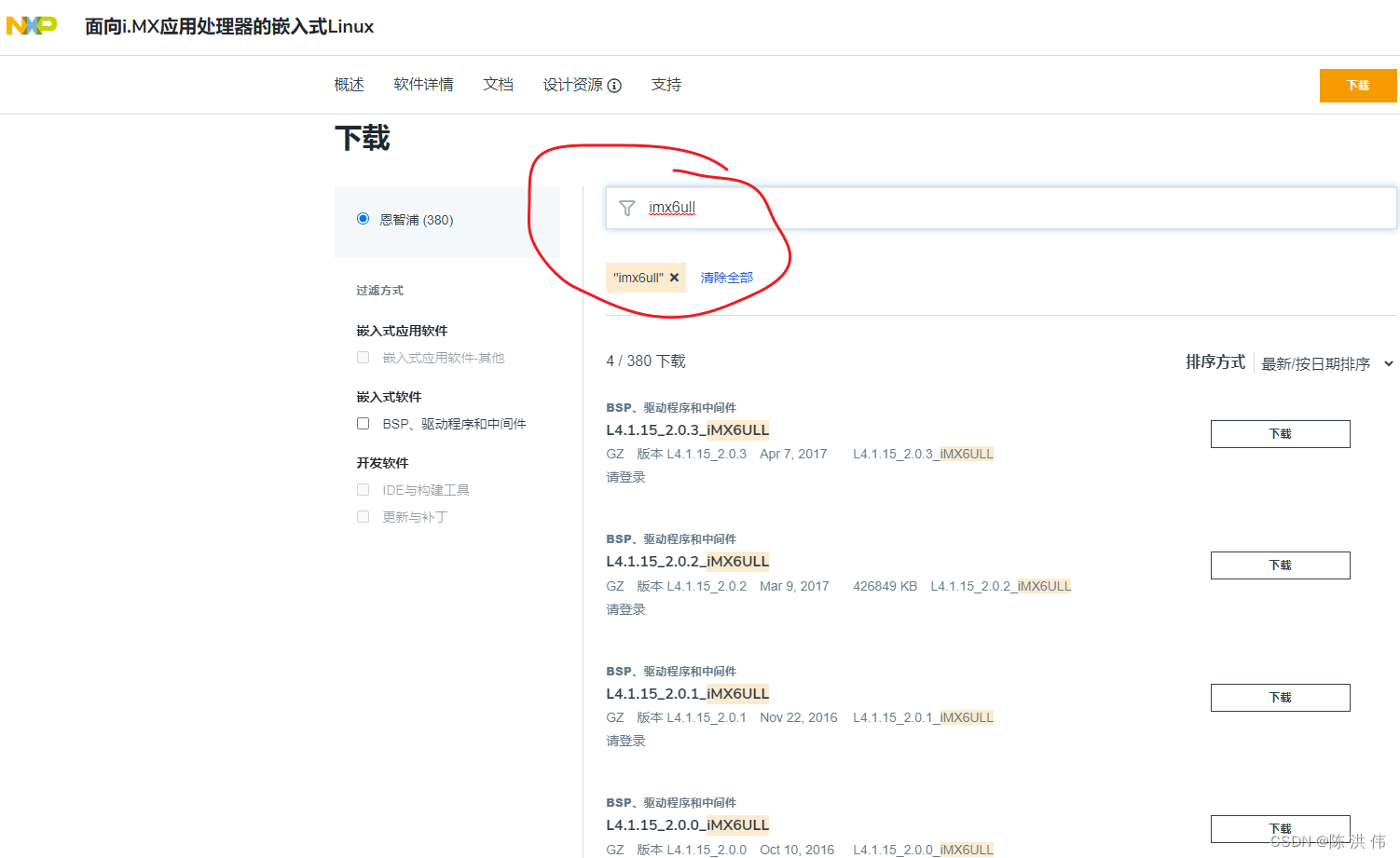This screenshot has height=858, width=1400.
Task: Open the L4.1.15_2.0.0_iMX6ULL title link
Action: click(688, 825)
